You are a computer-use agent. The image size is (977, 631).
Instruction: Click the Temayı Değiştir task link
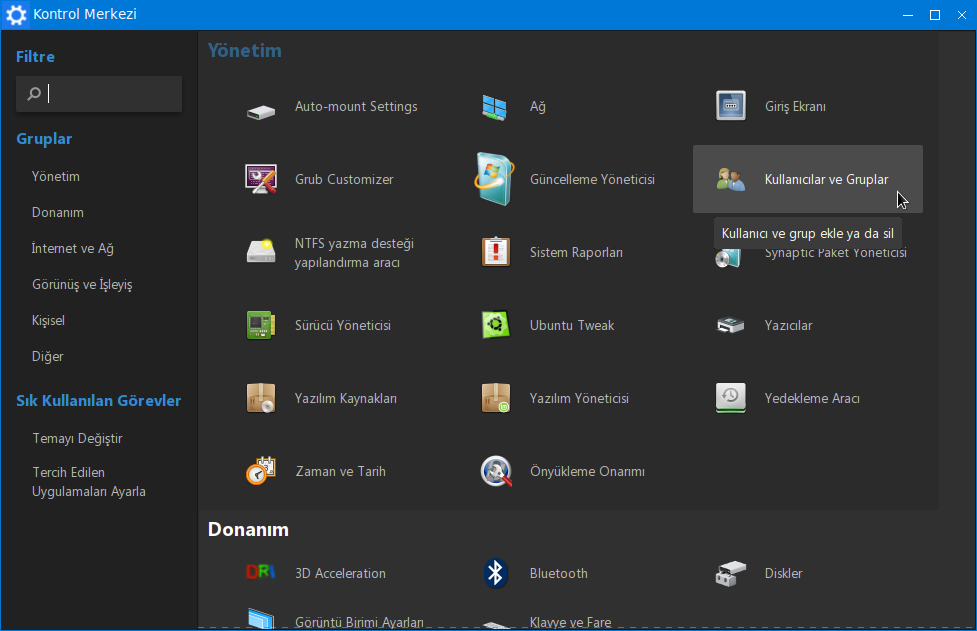click(77, 439)
